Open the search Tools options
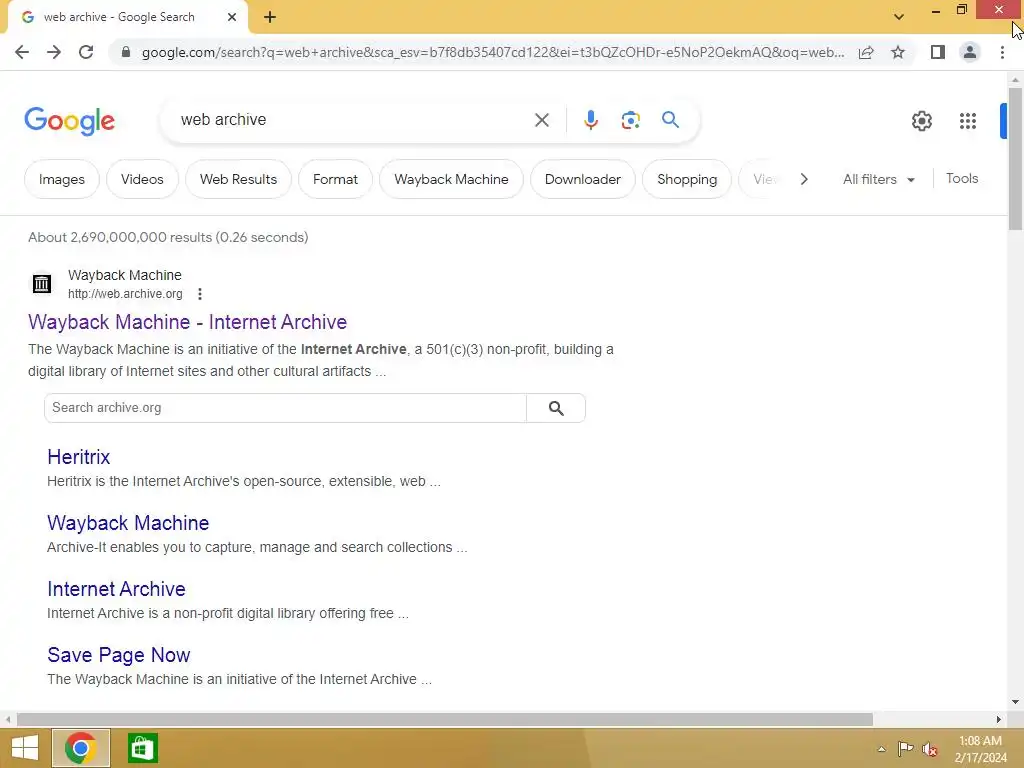 962,178
